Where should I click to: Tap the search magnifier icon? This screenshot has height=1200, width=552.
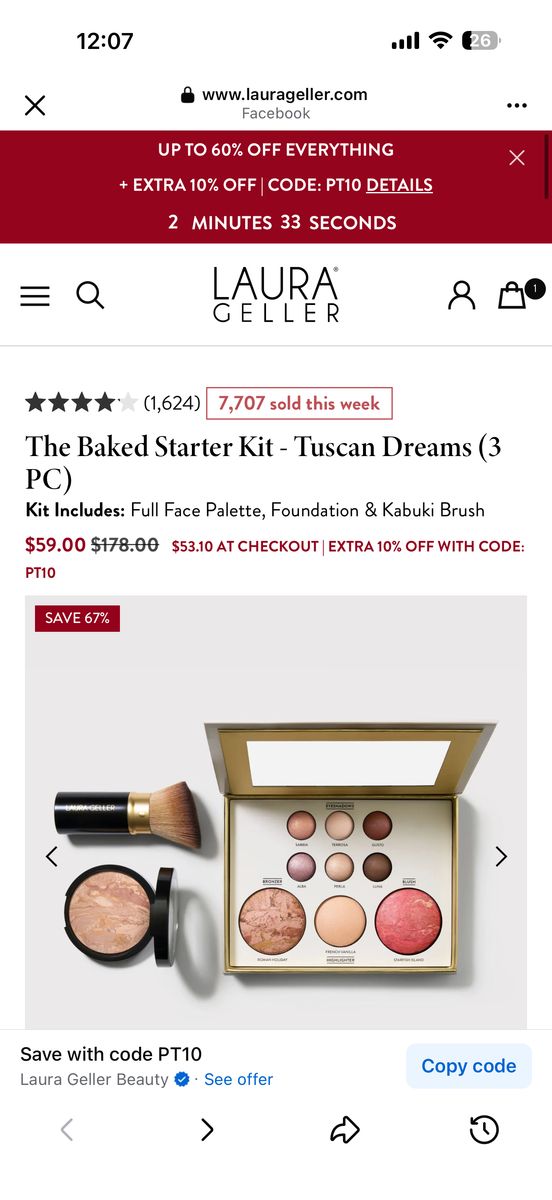pos(90,295)
